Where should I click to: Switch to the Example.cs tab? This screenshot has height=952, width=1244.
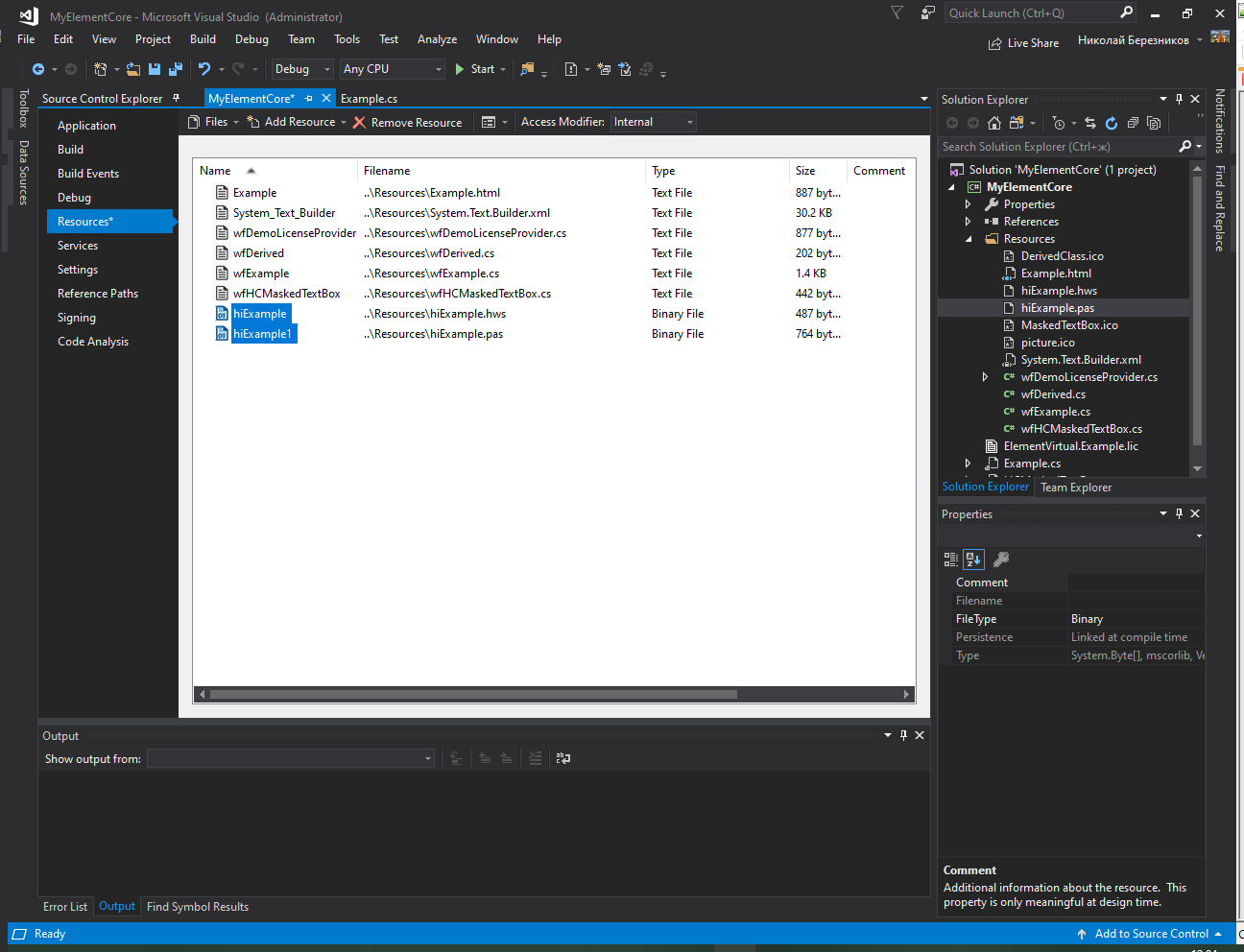pyautogui.click(x=369, y=99)
